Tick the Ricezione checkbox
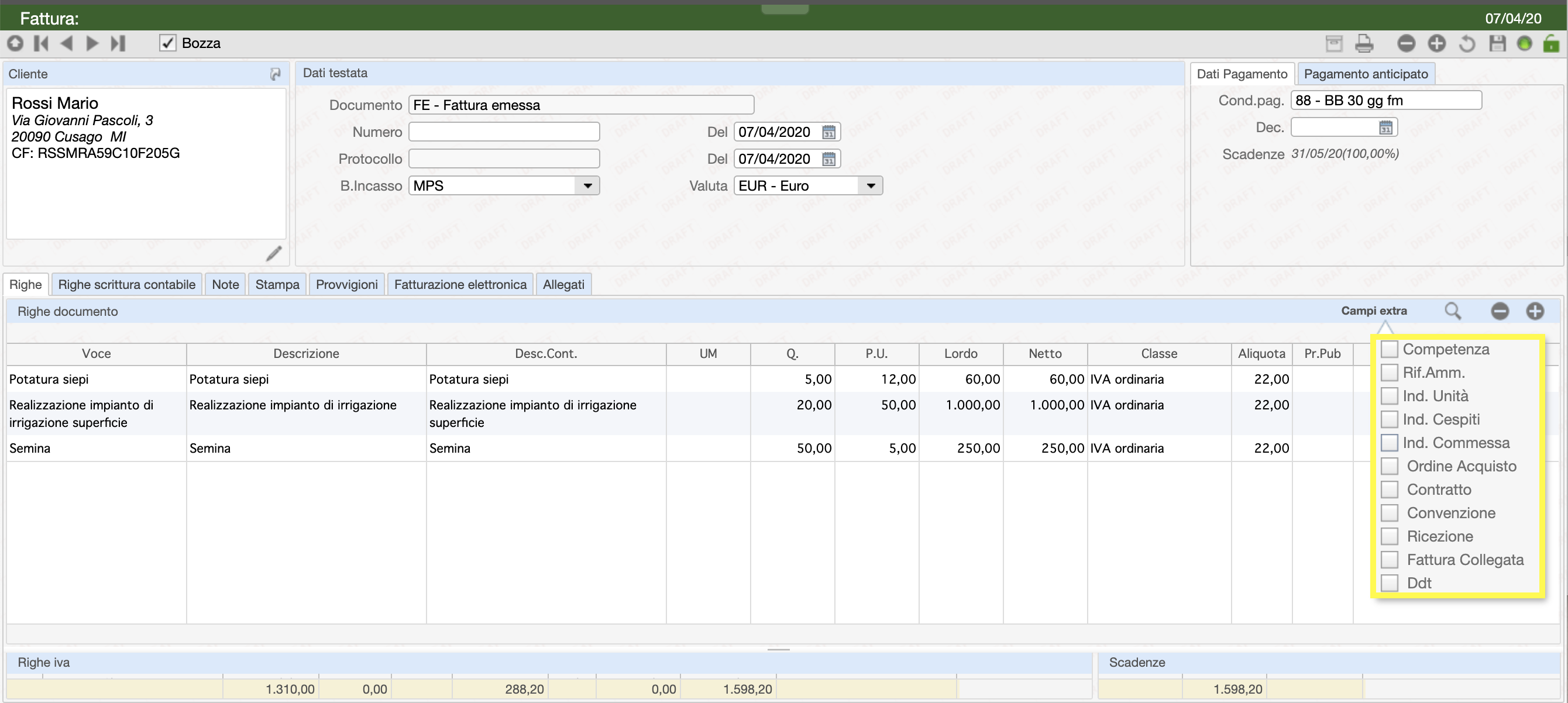 [x=1389, y=536]
